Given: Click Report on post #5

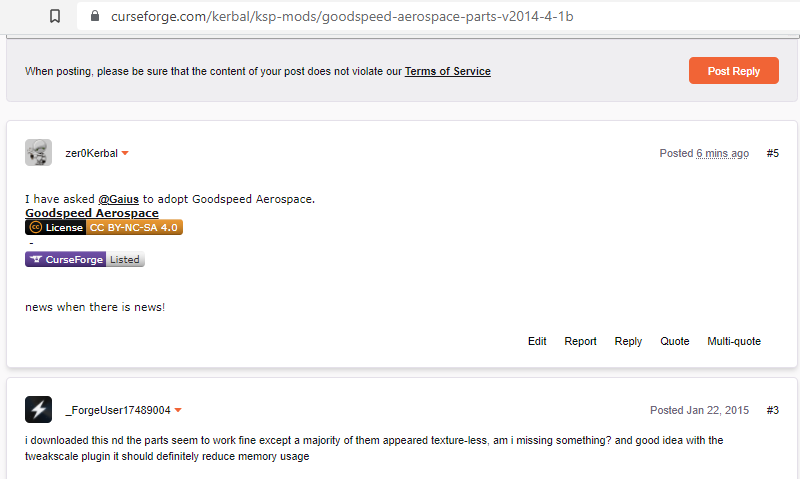Looking at the screenshot, I should (x=580, y=341).
